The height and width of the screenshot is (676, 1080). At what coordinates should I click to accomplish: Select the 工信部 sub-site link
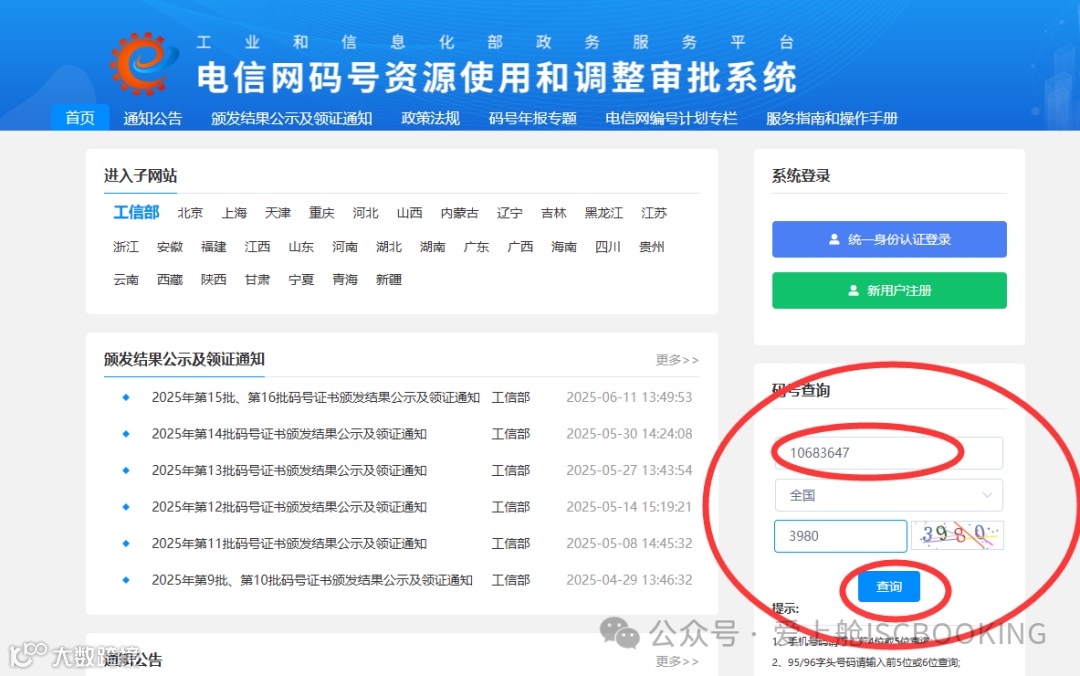[x=136, y=212]
